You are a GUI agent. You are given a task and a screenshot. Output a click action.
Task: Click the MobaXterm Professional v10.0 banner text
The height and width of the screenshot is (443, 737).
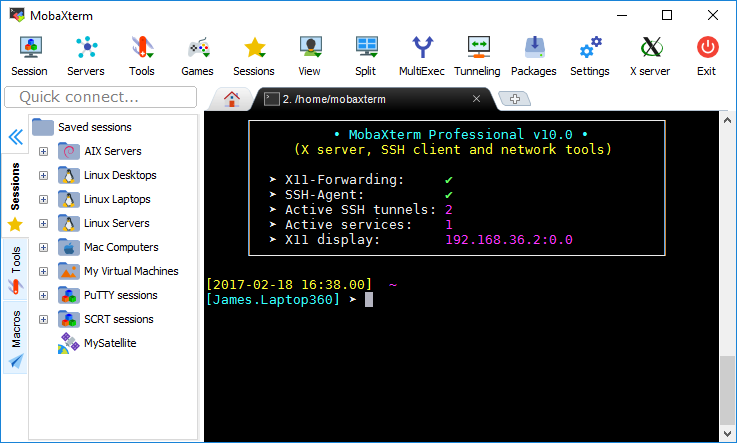(x=461, y=134)
